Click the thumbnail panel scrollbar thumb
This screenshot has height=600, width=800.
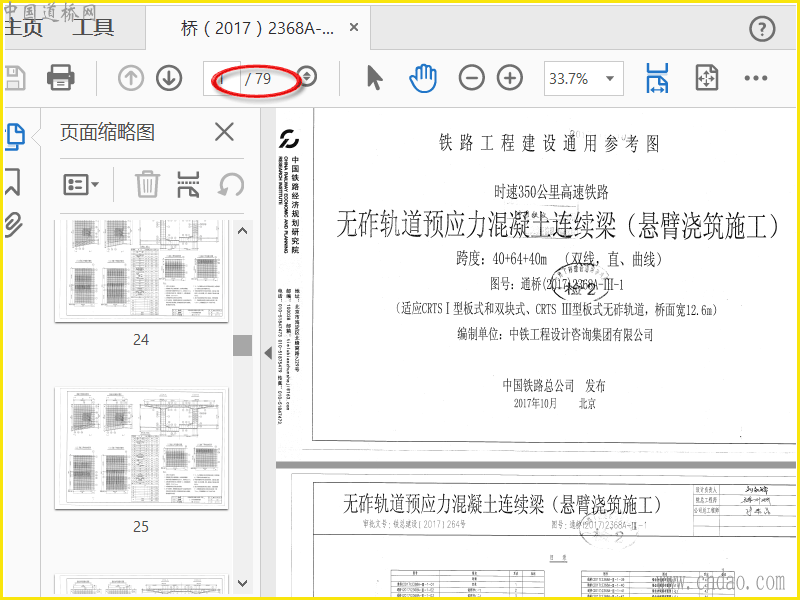(243, 345)
